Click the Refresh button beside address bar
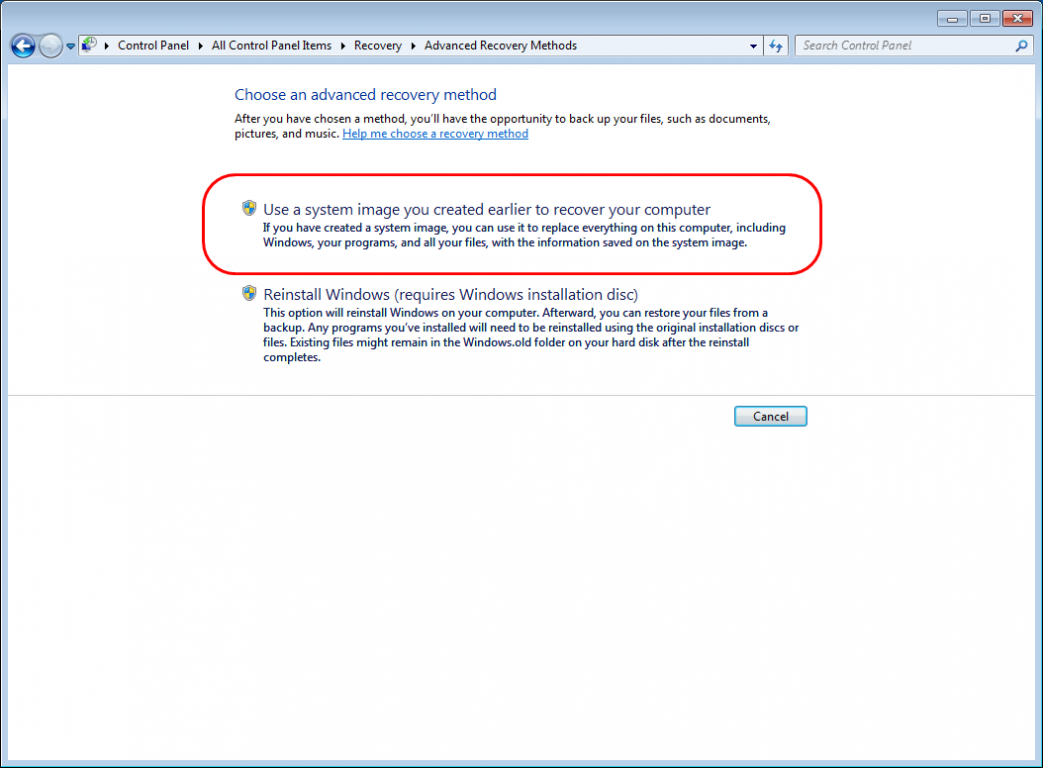This screenshot has width=1043, height=768. click(776, 46)
